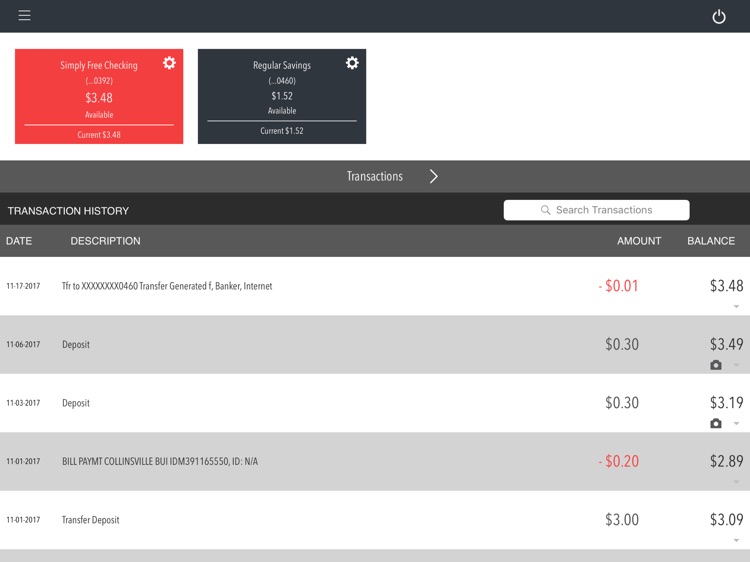
Task: View check image for $3.19 balance deposit
Action: point(716,423)
